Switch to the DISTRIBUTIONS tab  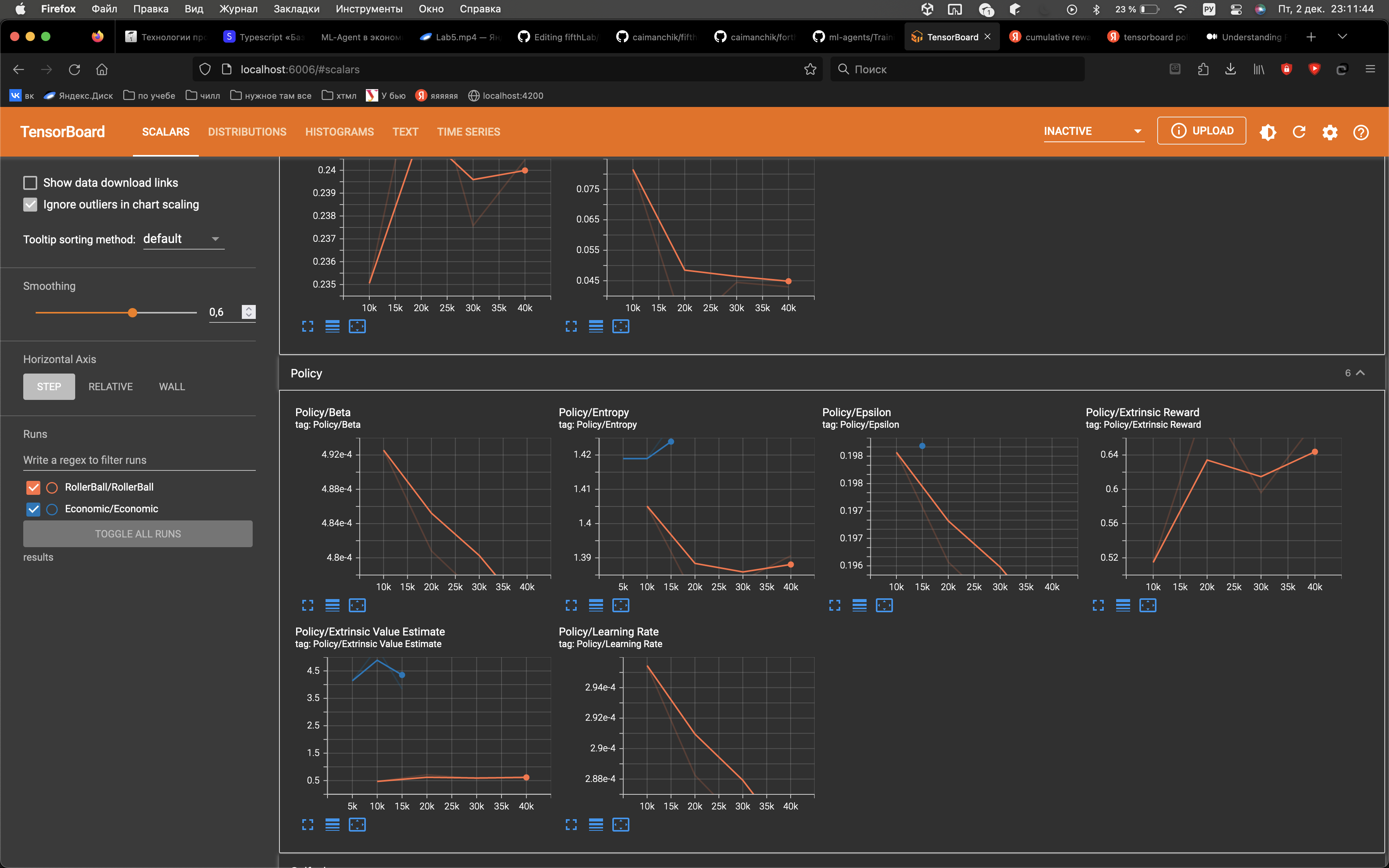pyautogui.click(x=247, y=131)
